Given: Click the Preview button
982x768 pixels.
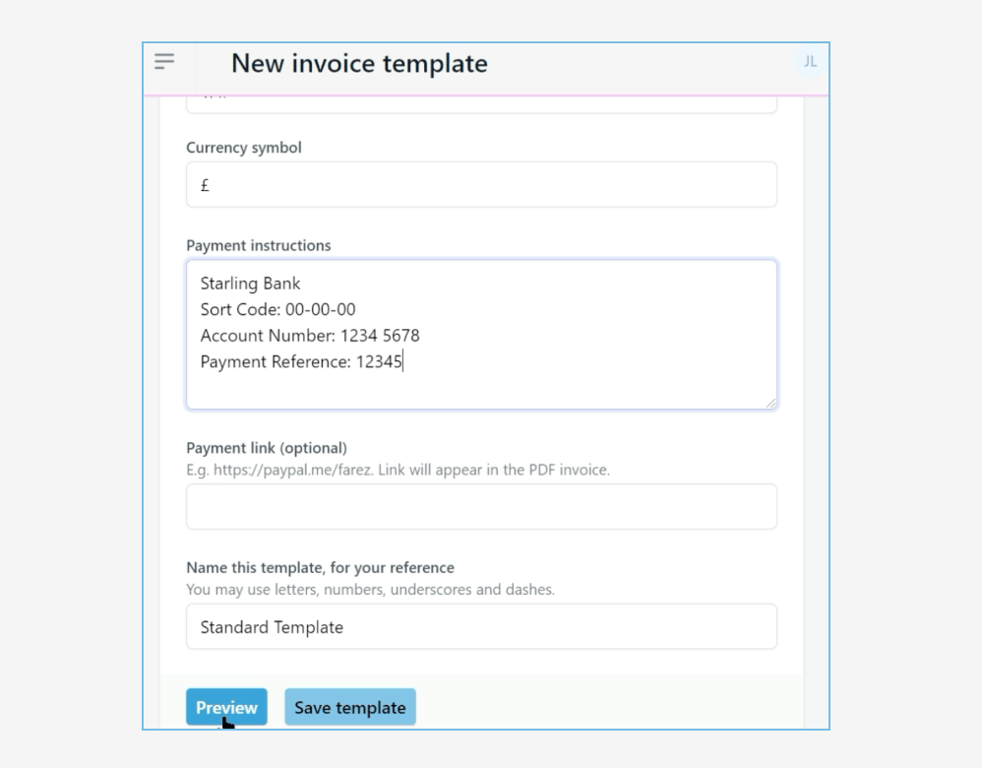Looking at the screenshot, I should (x=226, y=707).
